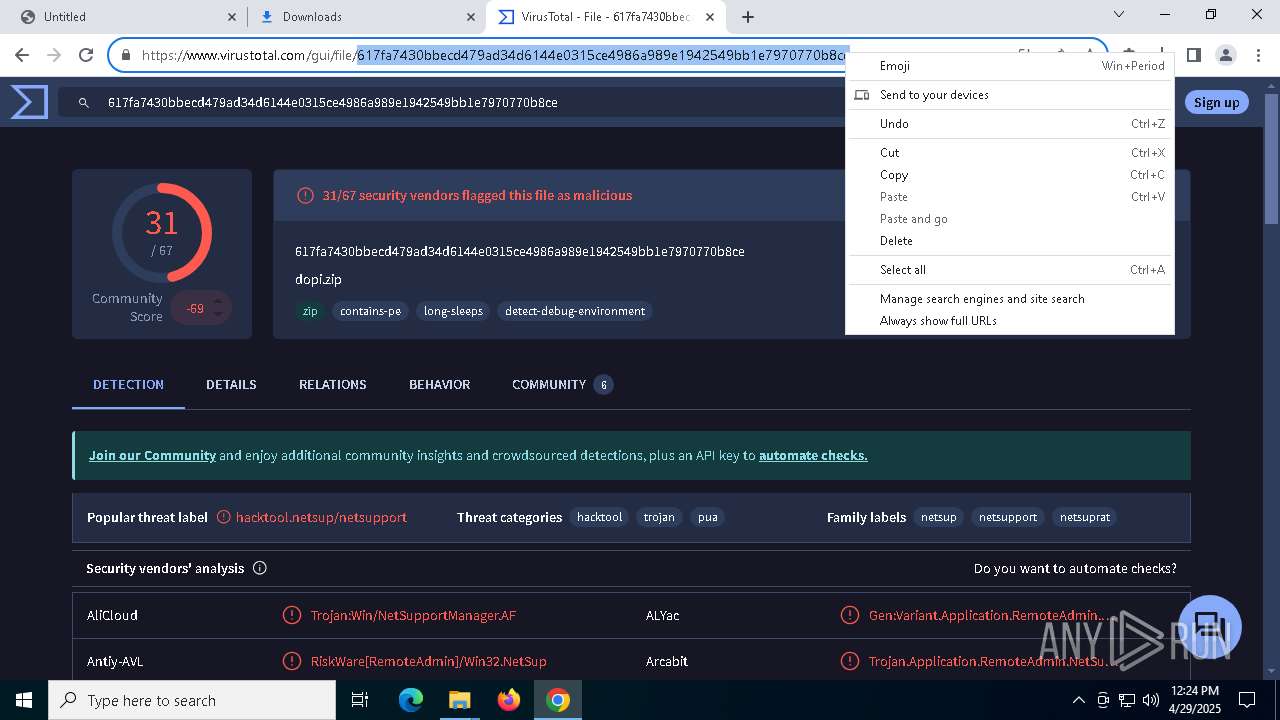The width and height of the screenshot is (1280, 720).
Task: Select Always show full URLs
Action: pyautogui.click(x=1010, y=321)
